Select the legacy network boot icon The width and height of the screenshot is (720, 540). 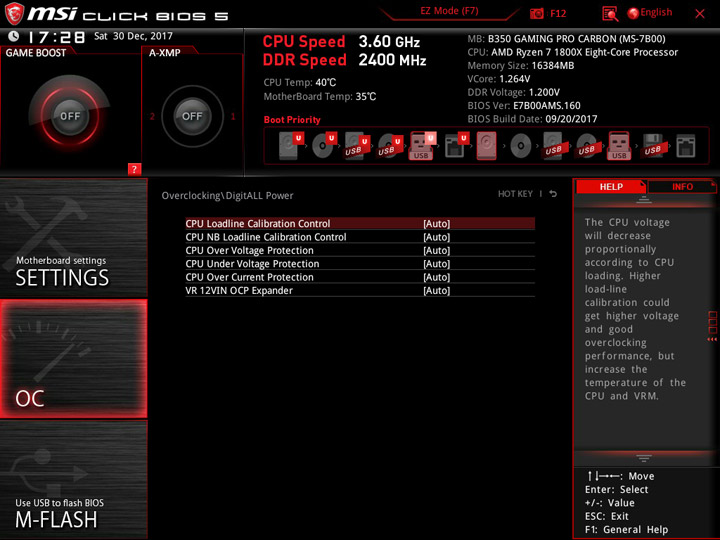pyautogui.click(x=686, y=146)
